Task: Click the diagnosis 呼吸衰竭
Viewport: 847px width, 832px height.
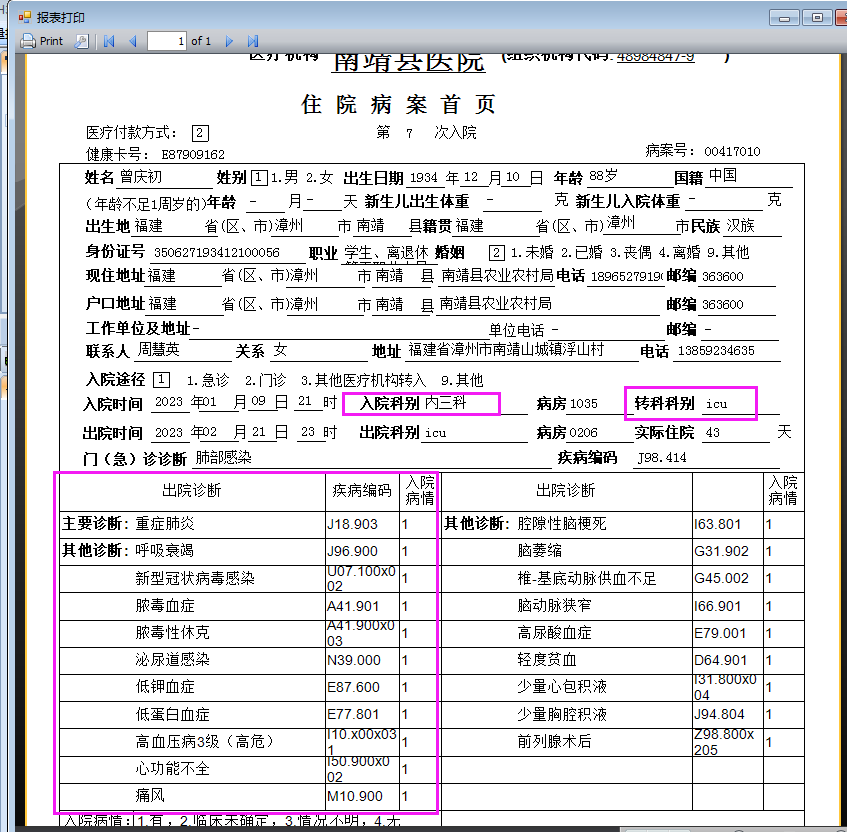Action: pyautogui.click(x=165, y=551)
